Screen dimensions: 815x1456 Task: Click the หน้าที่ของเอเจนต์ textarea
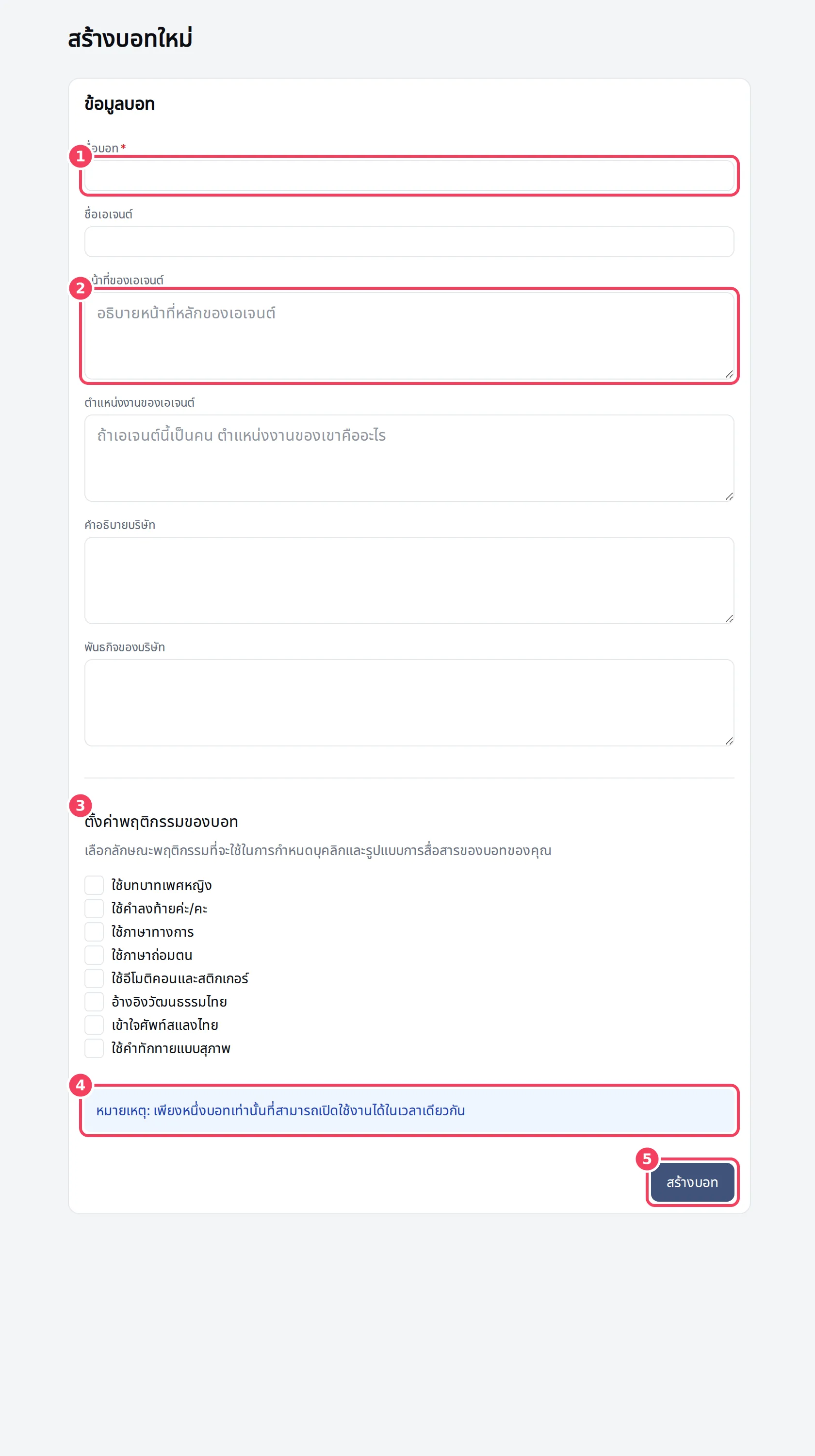tap(409, 336)
